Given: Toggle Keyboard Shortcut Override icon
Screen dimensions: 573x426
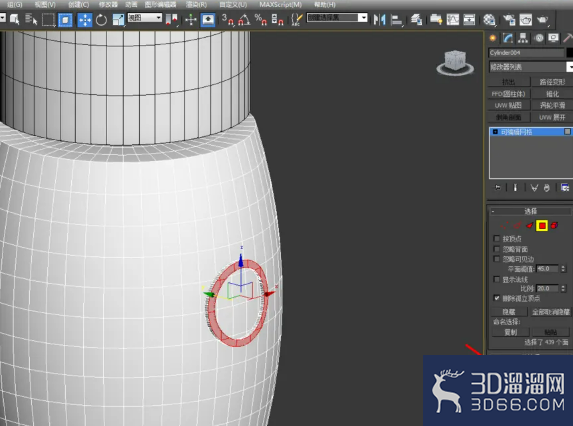Looking at the screenshot, I should (208, 19).
